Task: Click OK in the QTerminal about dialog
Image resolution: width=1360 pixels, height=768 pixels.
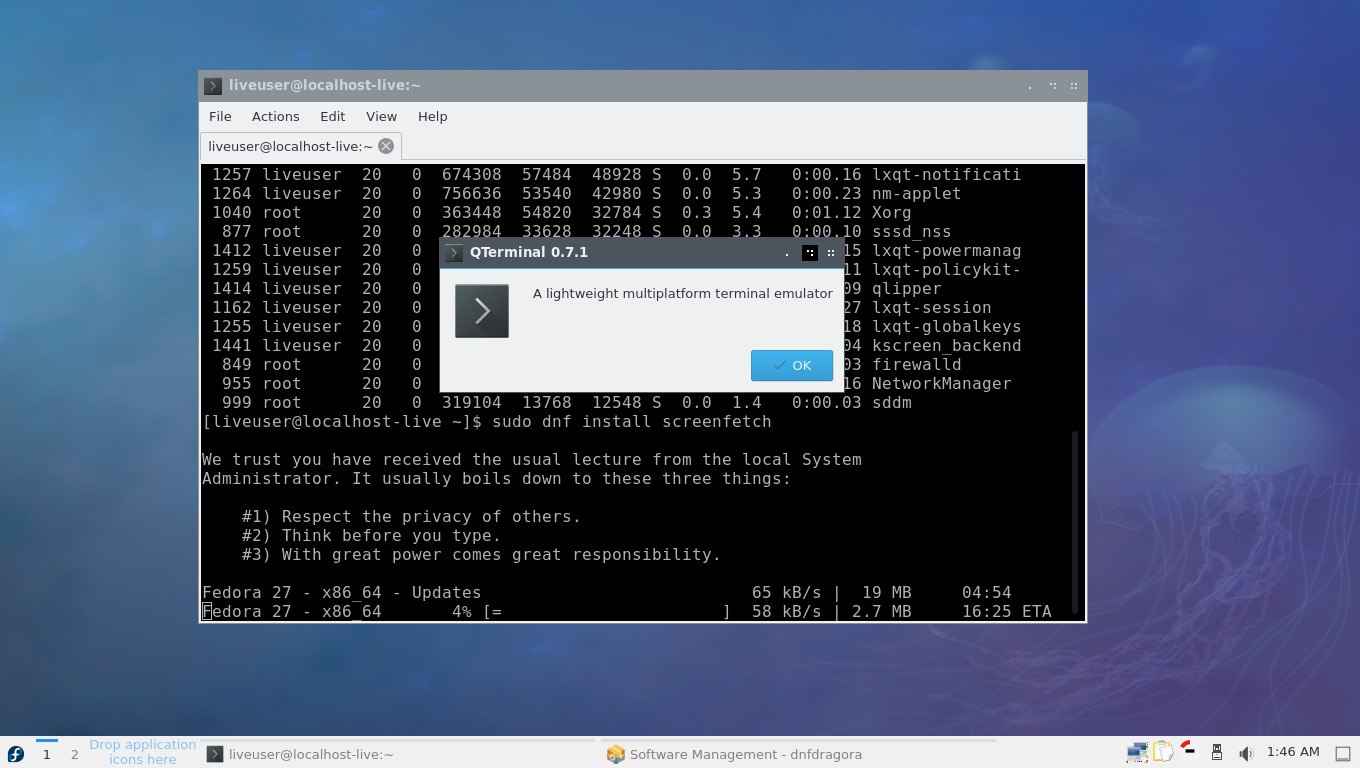Action: click(x=791, y=365)
